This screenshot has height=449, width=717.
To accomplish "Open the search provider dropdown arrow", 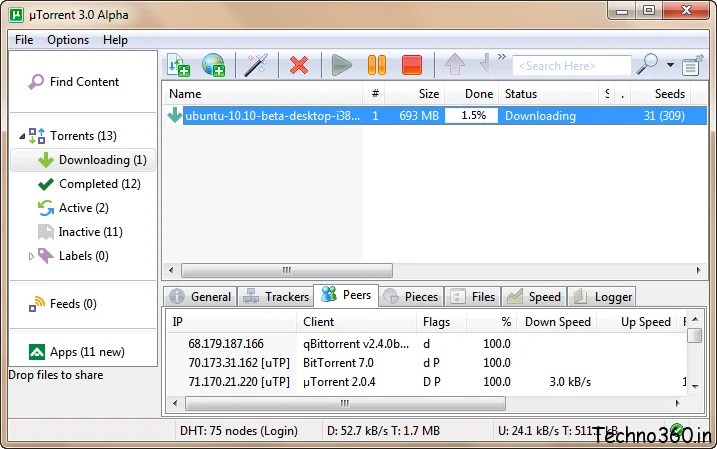I will point(670,65).
